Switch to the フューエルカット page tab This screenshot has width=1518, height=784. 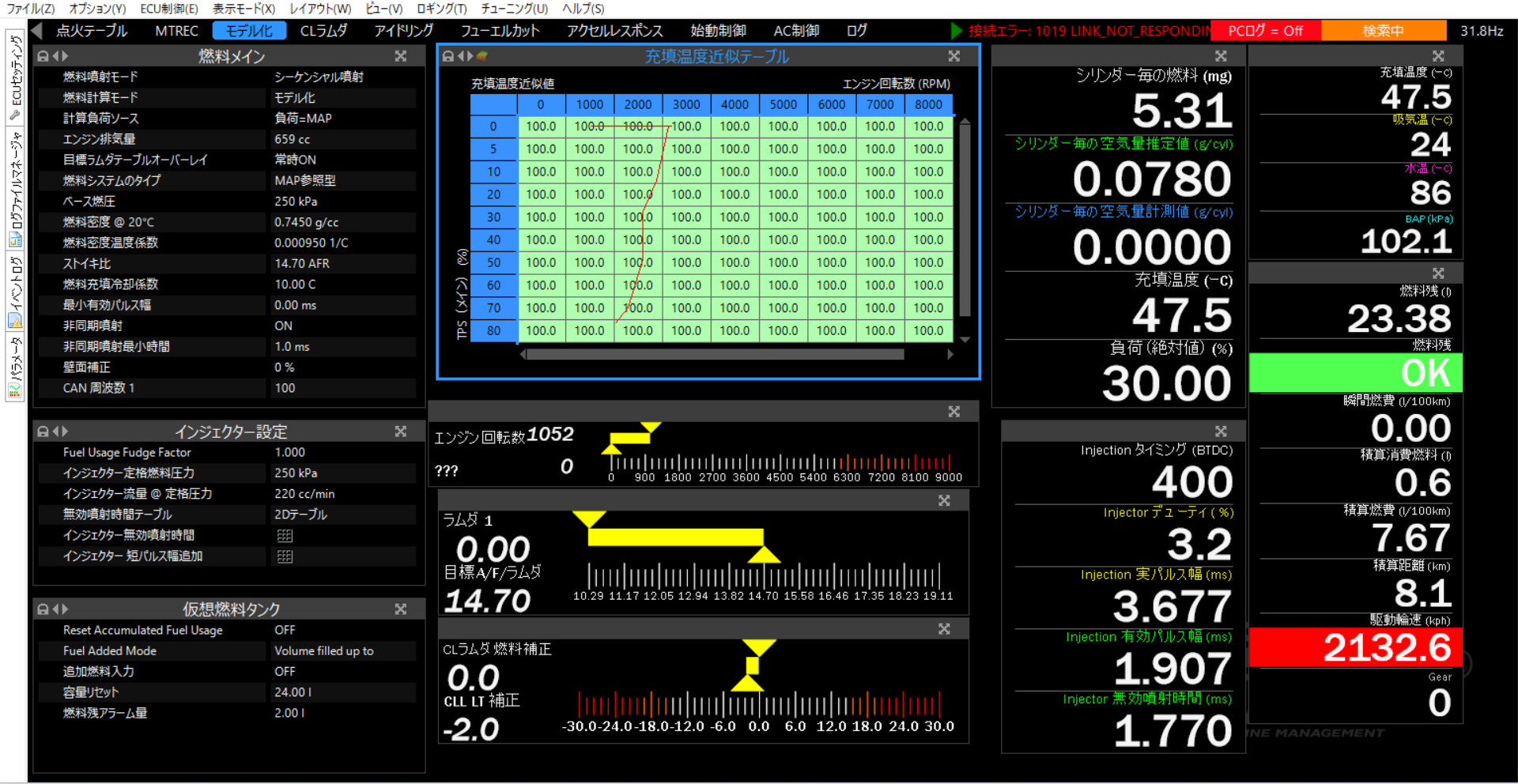click(x=500, y=31)
